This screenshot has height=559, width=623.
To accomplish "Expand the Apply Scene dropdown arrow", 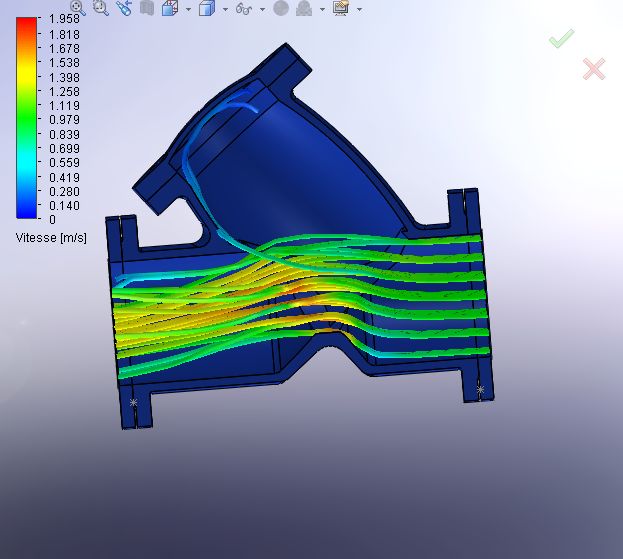I will point(322,9).
